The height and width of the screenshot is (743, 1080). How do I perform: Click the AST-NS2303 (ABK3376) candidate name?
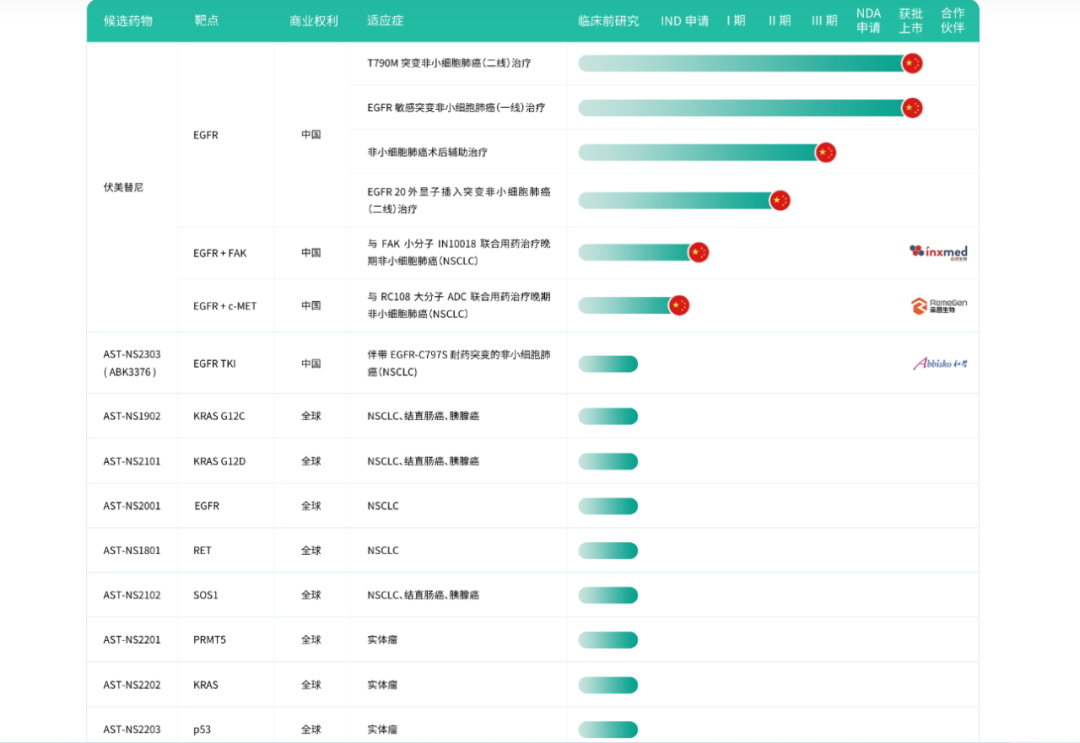(x=132, y=363)
